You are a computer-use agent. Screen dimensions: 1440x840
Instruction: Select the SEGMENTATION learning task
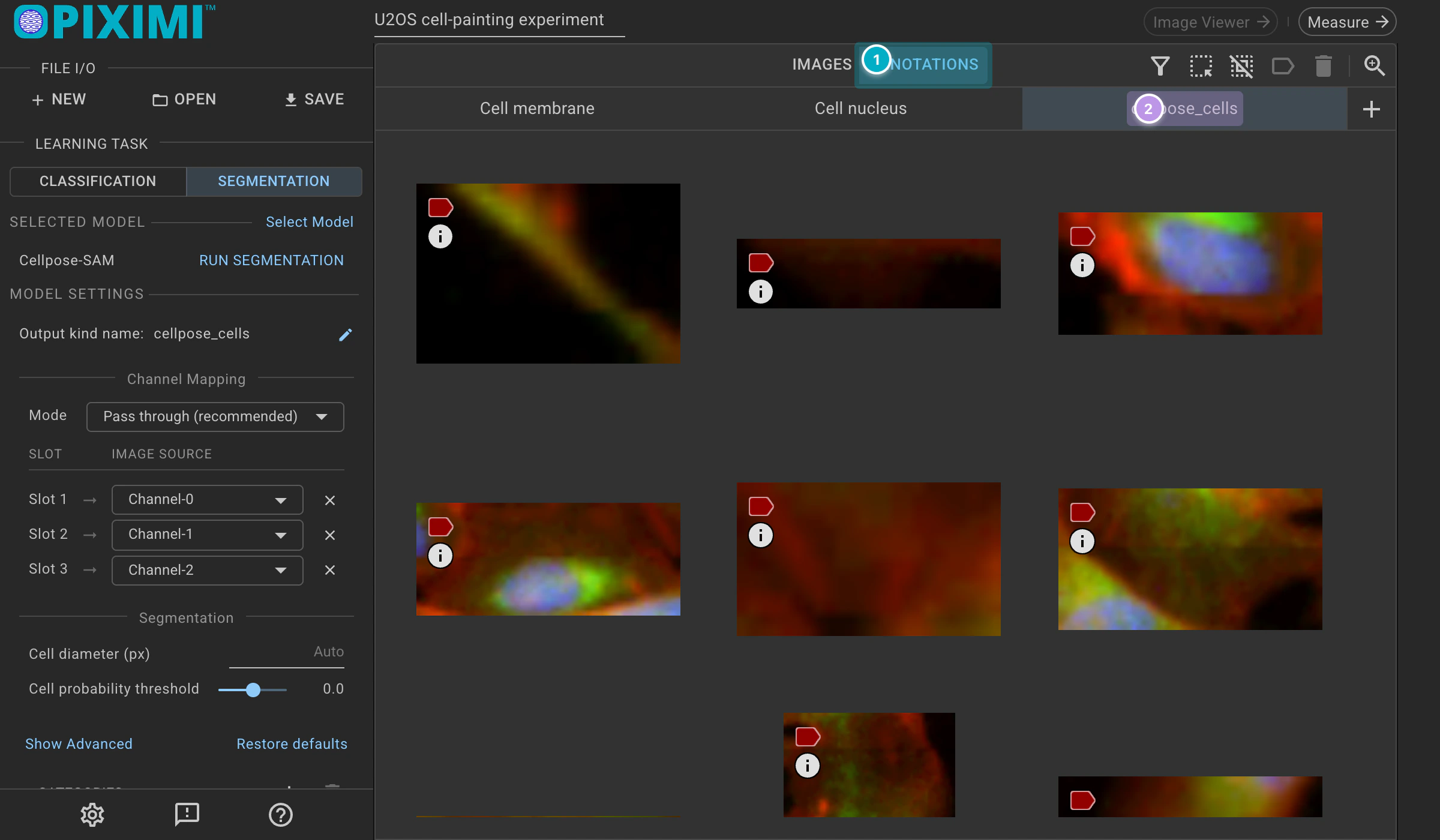(x=274, y=181)
